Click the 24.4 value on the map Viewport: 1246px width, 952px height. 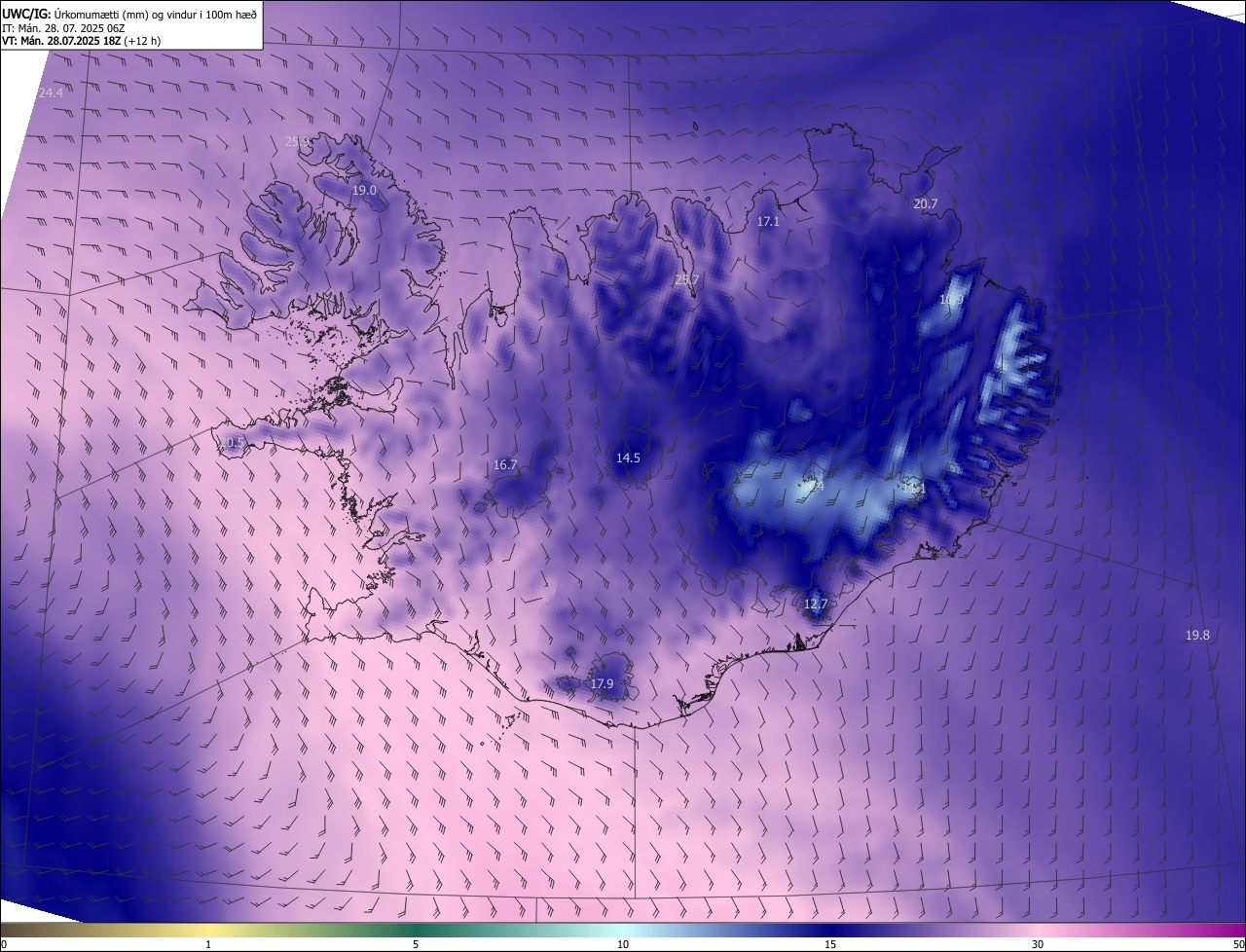pos(51,92)
